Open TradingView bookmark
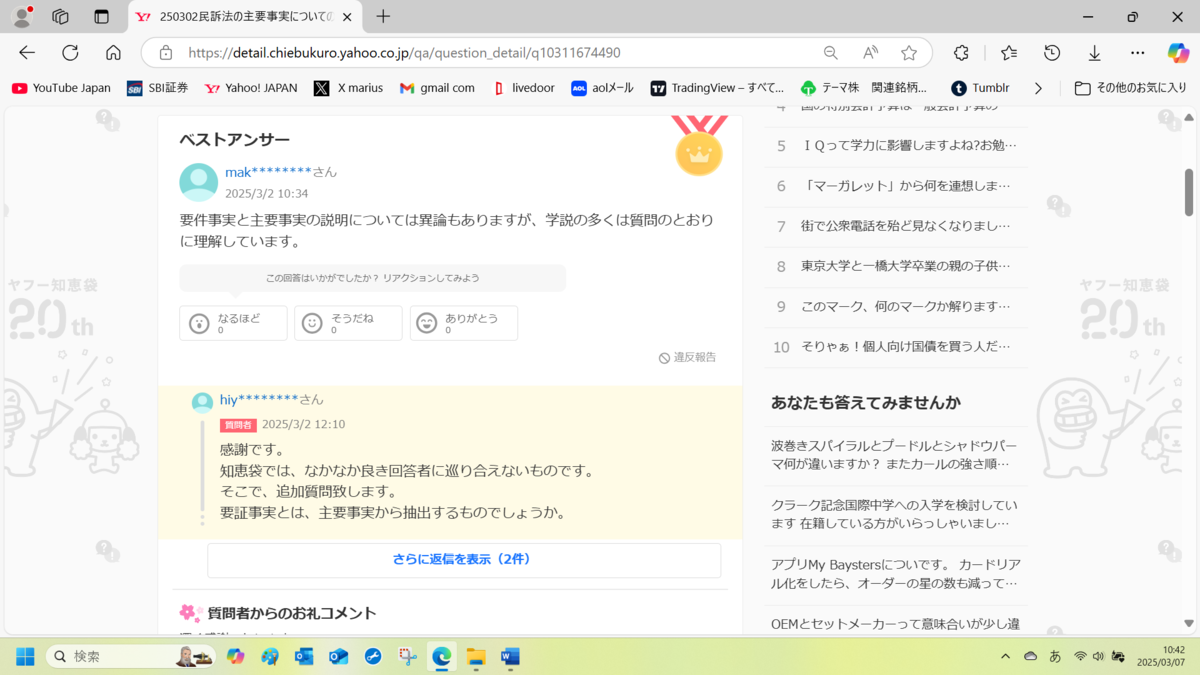The width and height of the screenshot is (1200, 675). pos(717,88)
